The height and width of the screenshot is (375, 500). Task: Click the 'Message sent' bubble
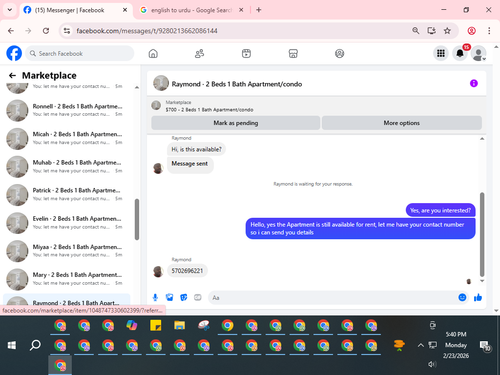pyautogui.click(x=190, y=164)
